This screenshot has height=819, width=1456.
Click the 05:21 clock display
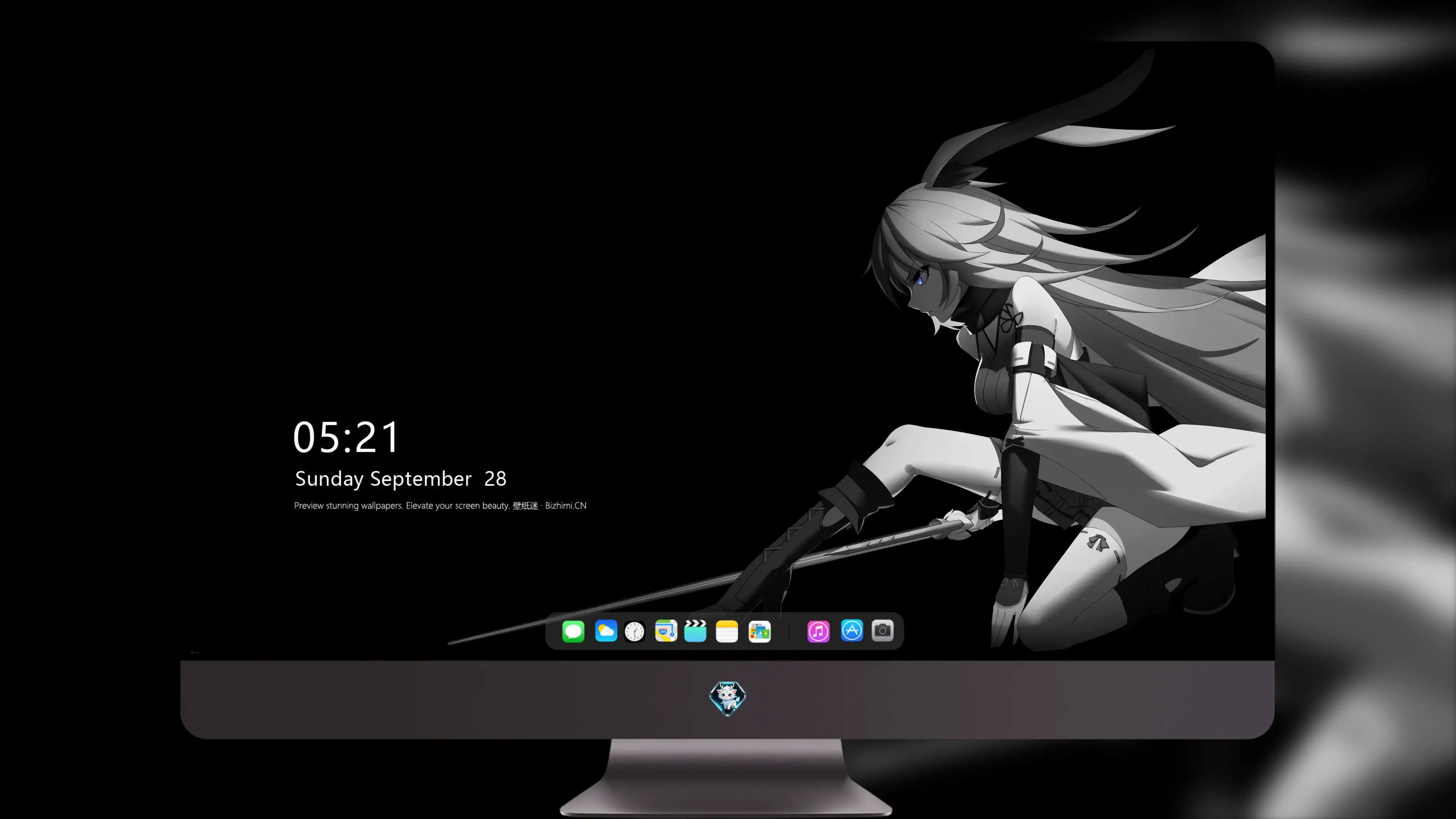click(x=346, y=438)
